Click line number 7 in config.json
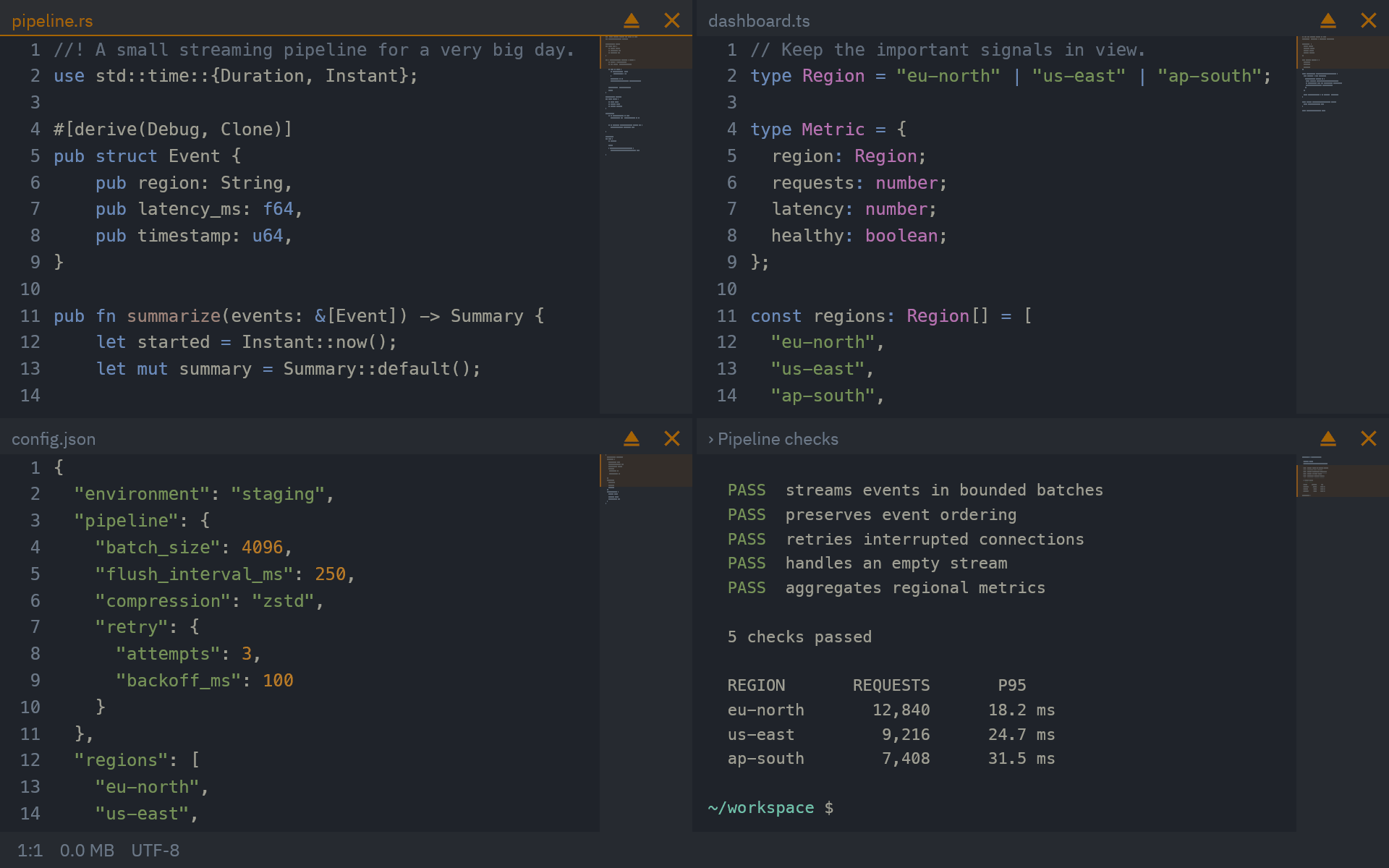 (35, 627)
